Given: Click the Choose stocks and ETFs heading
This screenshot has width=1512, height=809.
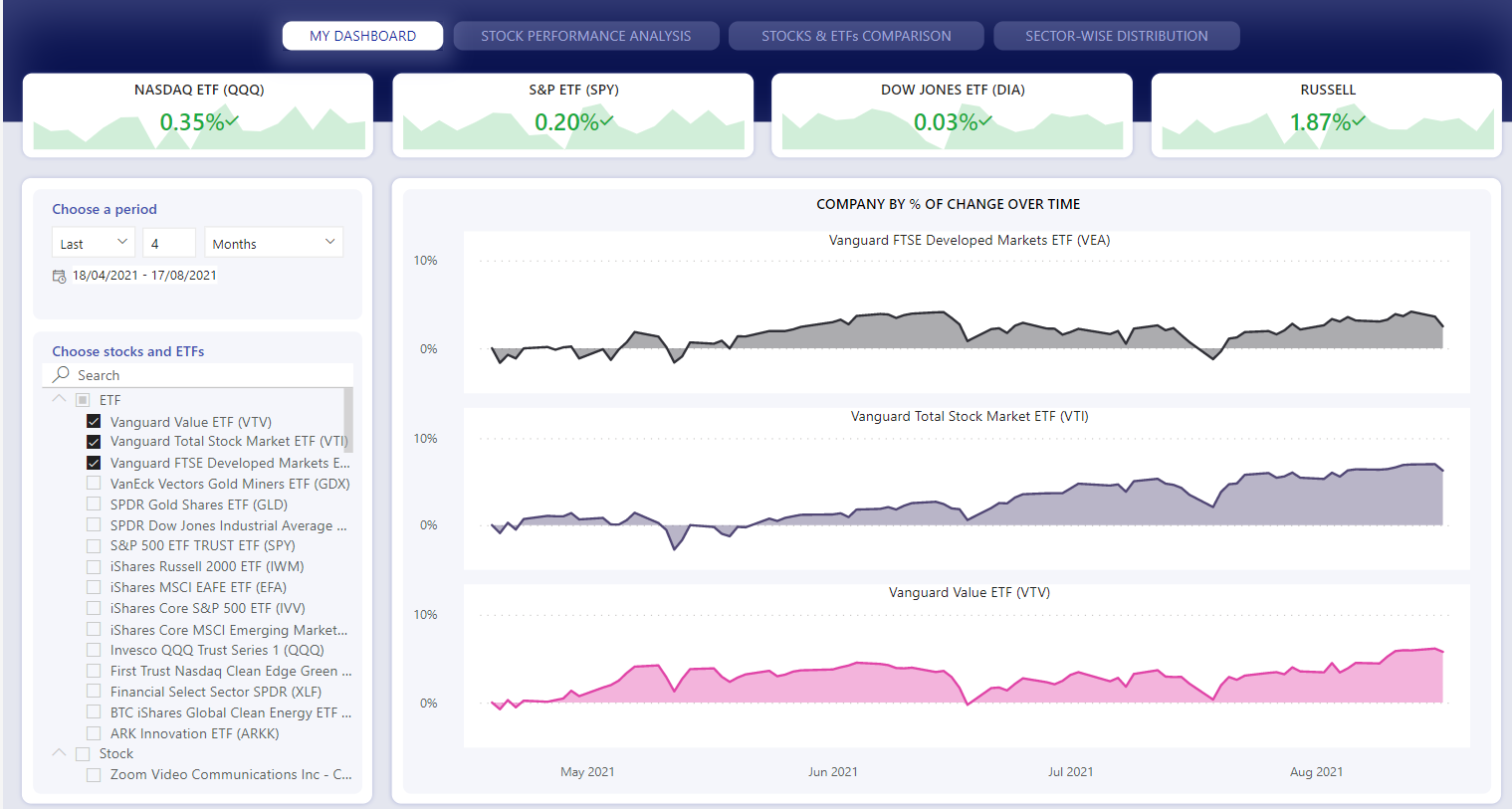Looking at the screenshot, I should [x=127, y=351].
